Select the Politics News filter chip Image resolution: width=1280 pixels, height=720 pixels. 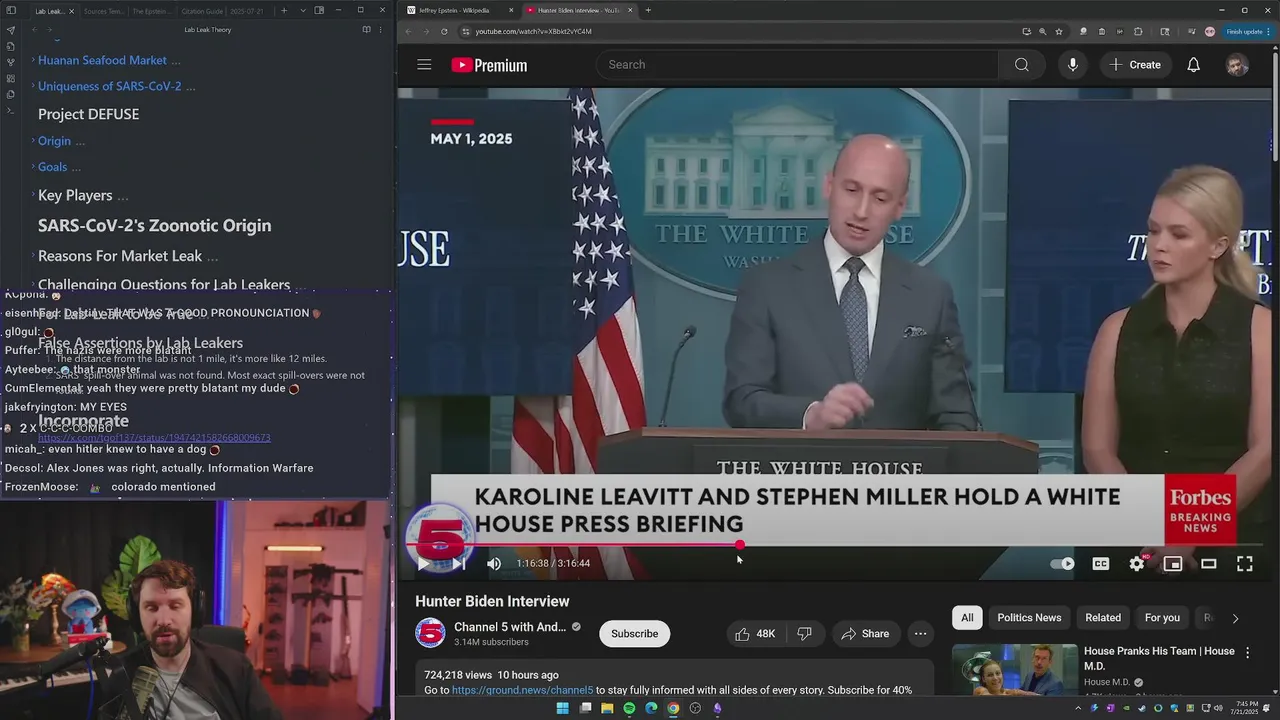(1029, 618)
